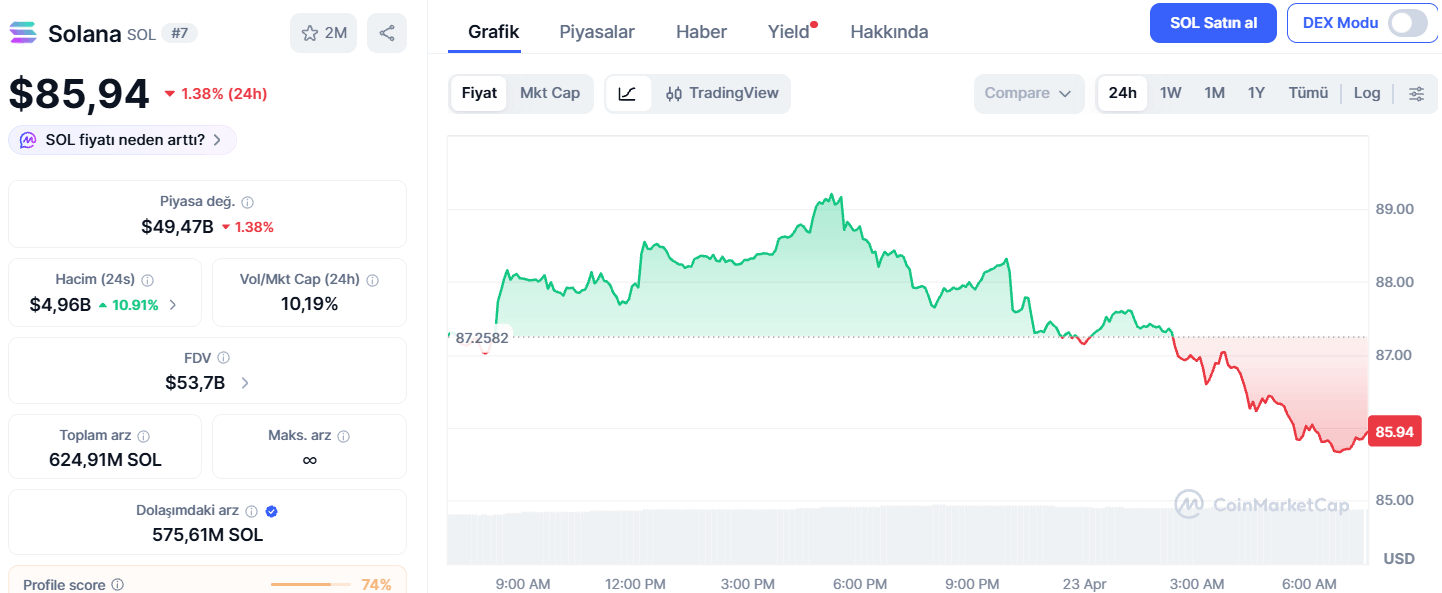Toggle the DEX Modu switch
The height and width of the screenshot is (593, 1442).
tap(1408, 23)
